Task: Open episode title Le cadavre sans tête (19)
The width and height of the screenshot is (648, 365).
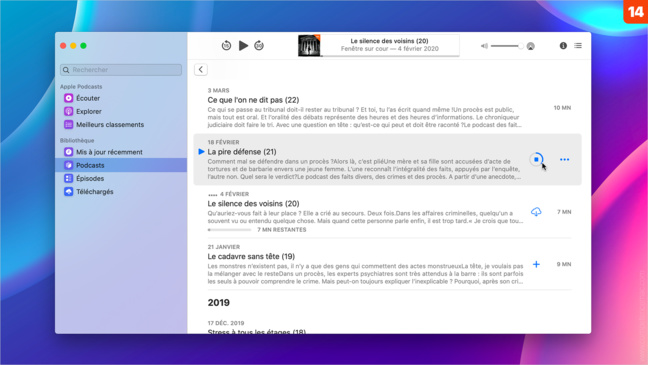Action: [x=251, y=256]
